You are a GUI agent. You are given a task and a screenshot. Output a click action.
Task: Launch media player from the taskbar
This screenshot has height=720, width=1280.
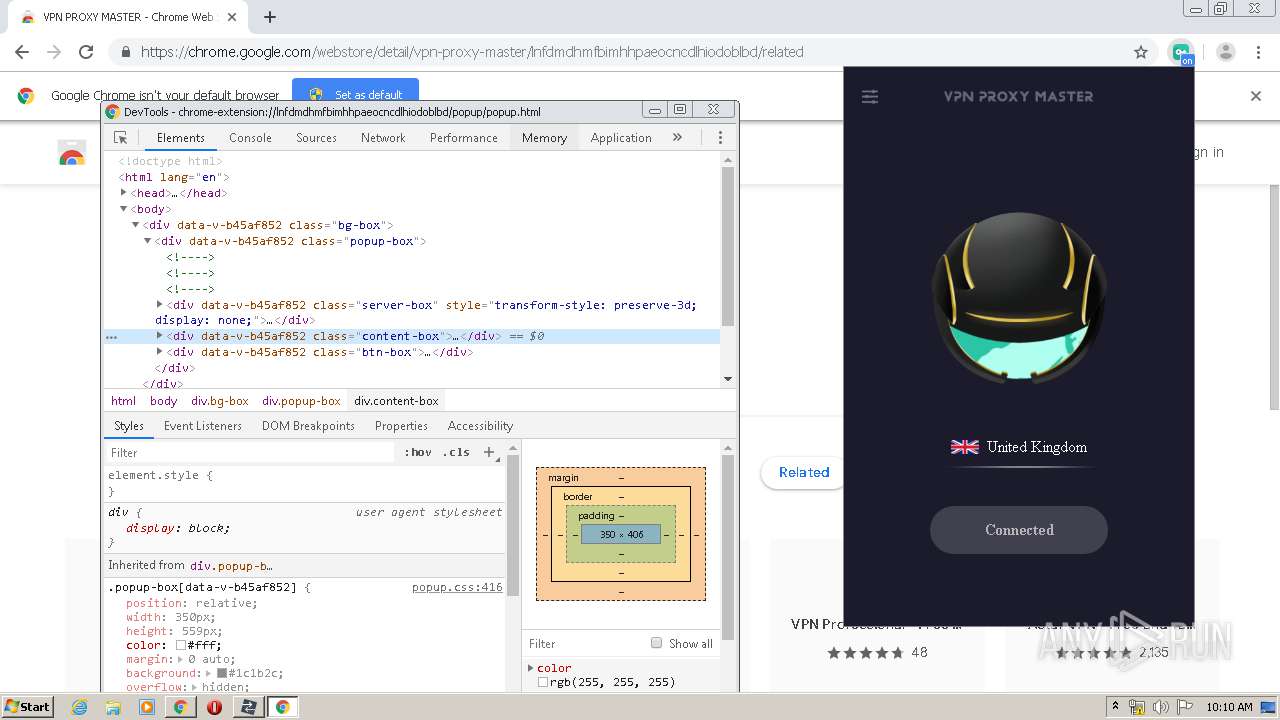tap(147, 707)
